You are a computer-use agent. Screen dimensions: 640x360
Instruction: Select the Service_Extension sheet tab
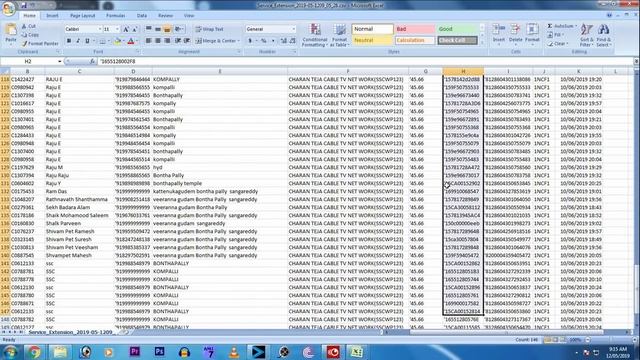tap(70, 332)
